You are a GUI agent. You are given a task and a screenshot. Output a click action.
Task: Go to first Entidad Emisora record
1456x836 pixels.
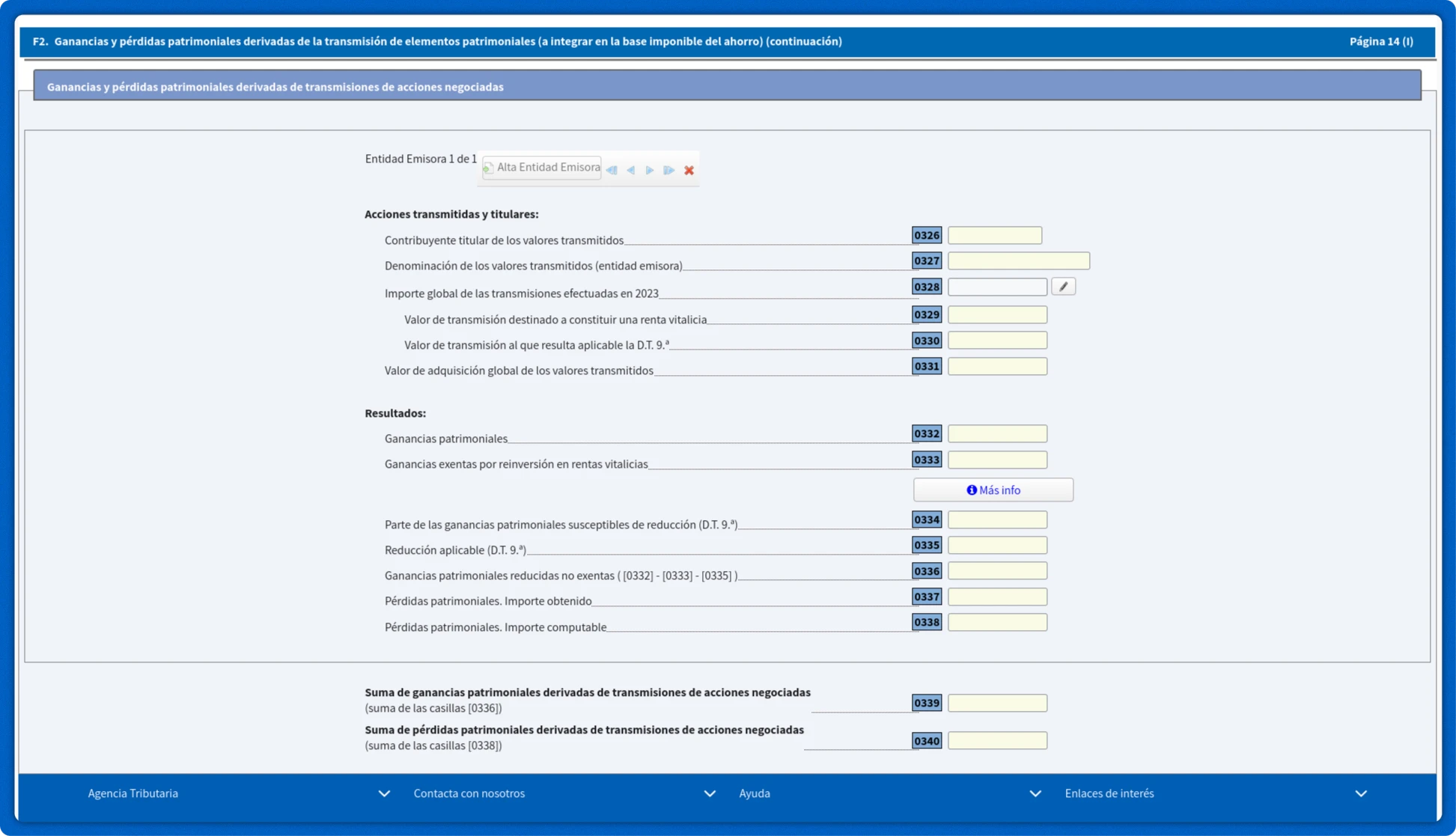tap(612, 171)
